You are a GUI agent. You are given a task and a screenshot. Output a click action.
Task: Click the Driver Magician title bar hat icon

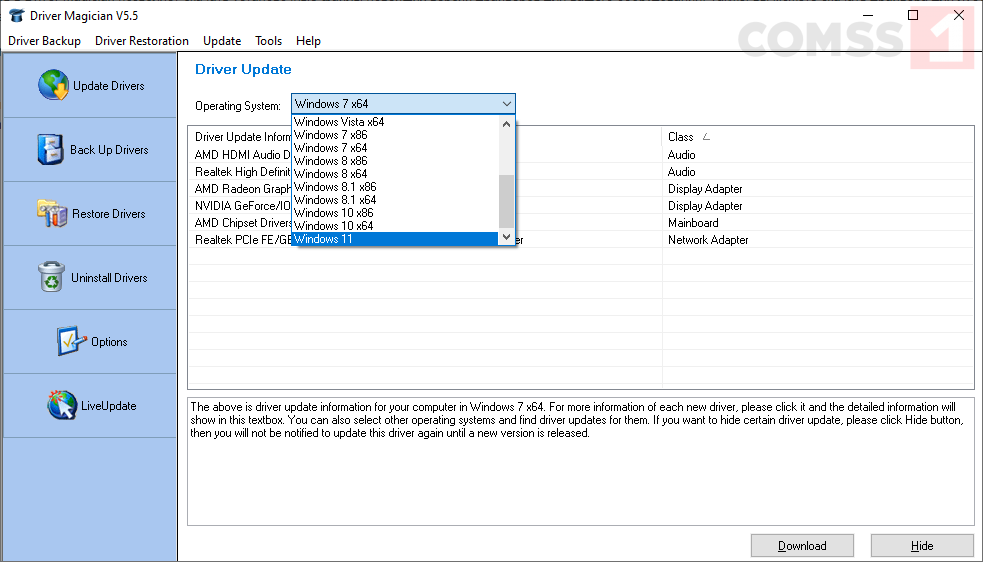click(17, 15)
